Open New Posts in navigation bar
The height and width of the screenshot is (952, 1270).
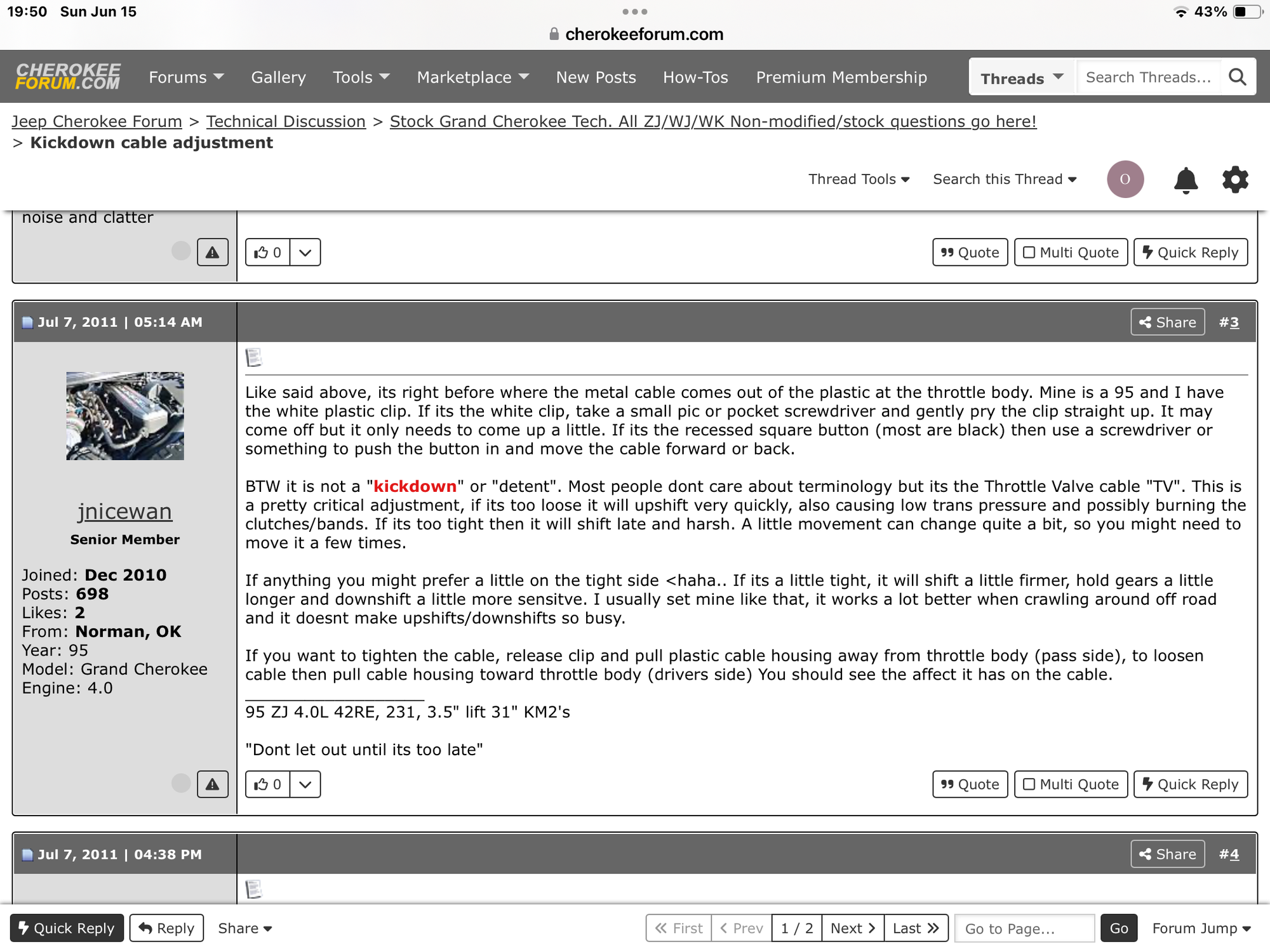point(596,77)
